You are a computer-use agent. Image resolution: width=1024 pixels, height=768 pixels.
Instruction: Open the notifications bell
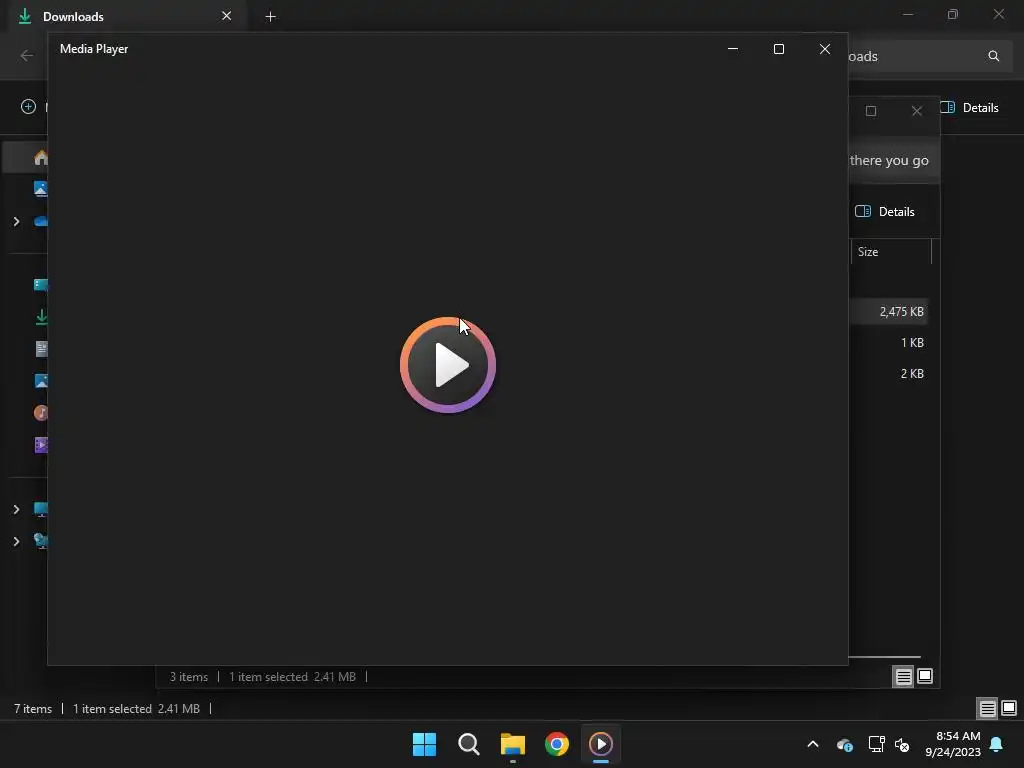tap(997, 744)
